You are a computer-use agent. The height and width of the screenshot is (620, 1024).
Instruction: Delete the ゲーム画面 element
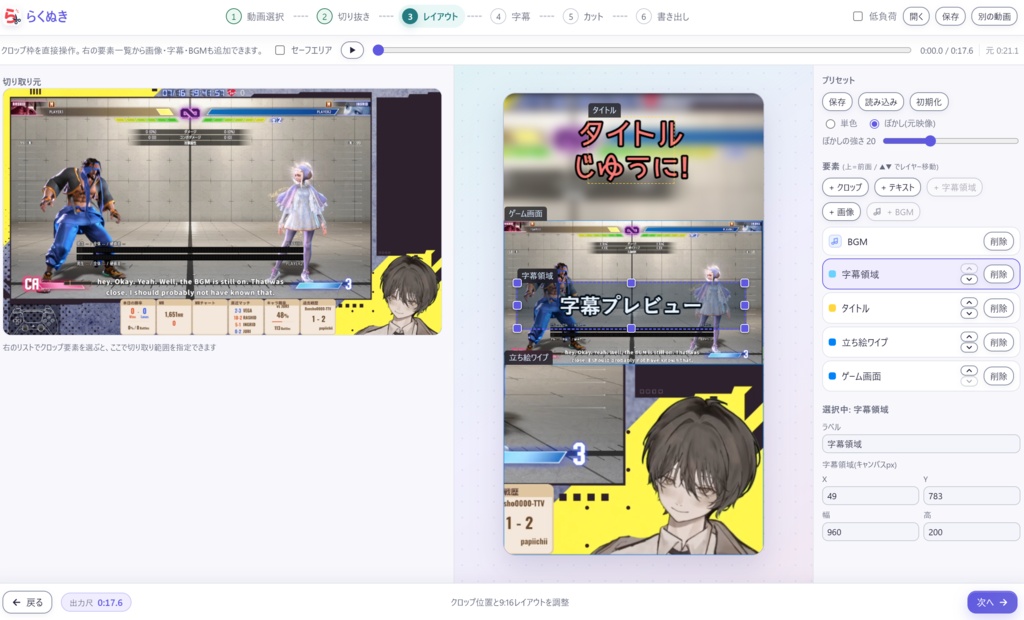pyautogui.click(x=999, y=376)
